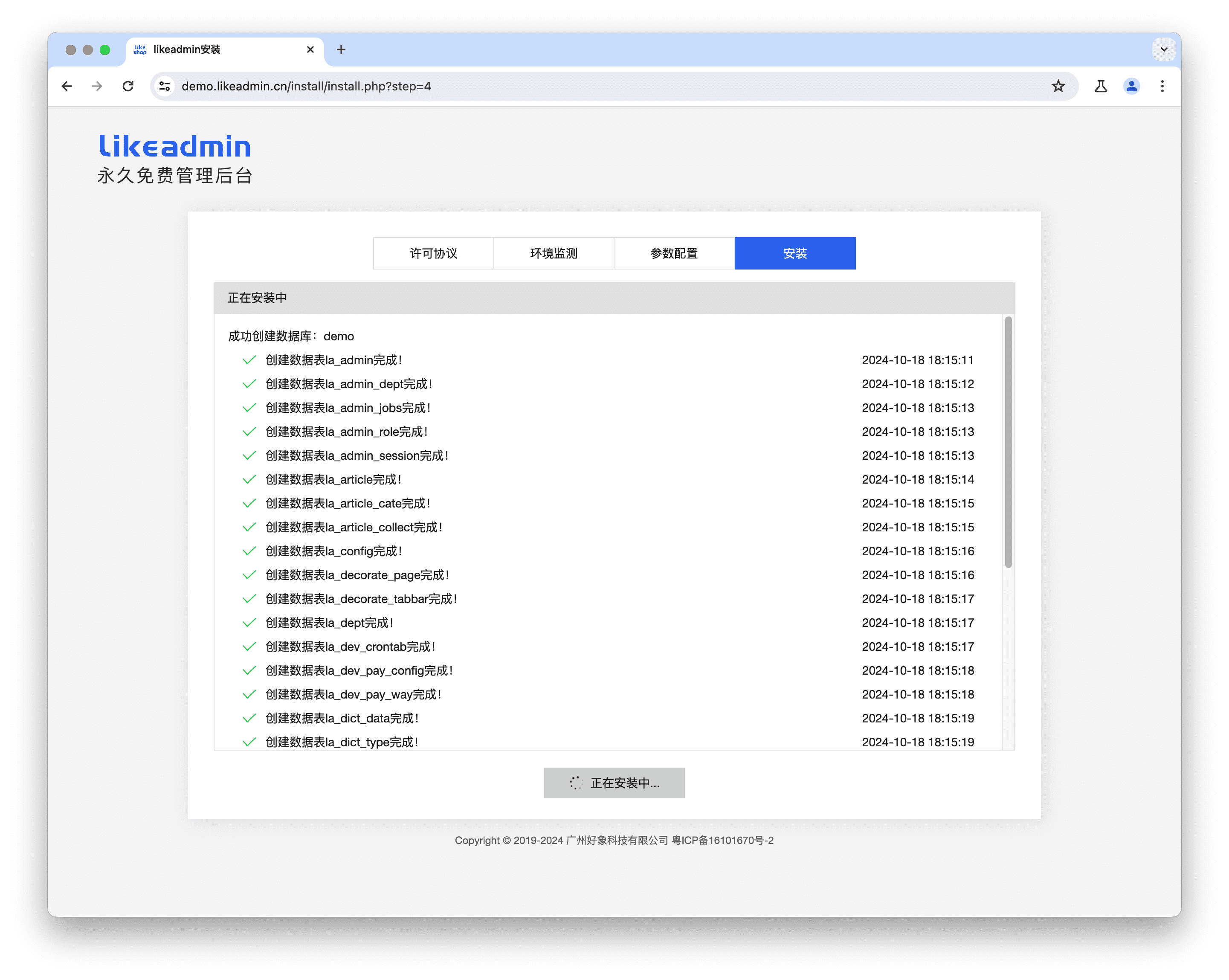Bookmark this page with the star icon
This screenshot has width=1229, height=980.
click(x=1058, y=86)
